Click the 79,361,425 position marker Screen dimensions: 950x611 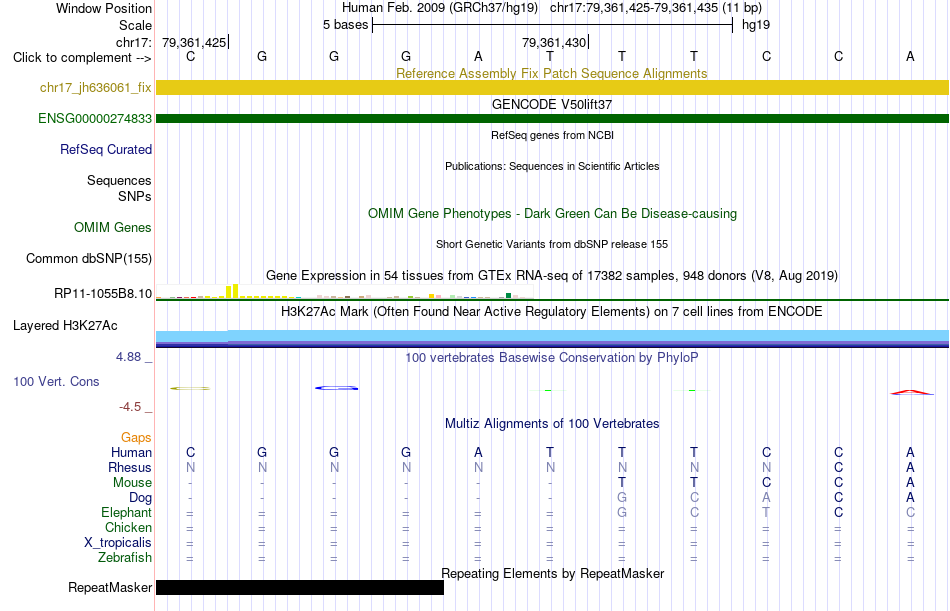click(x=194, y=42)
